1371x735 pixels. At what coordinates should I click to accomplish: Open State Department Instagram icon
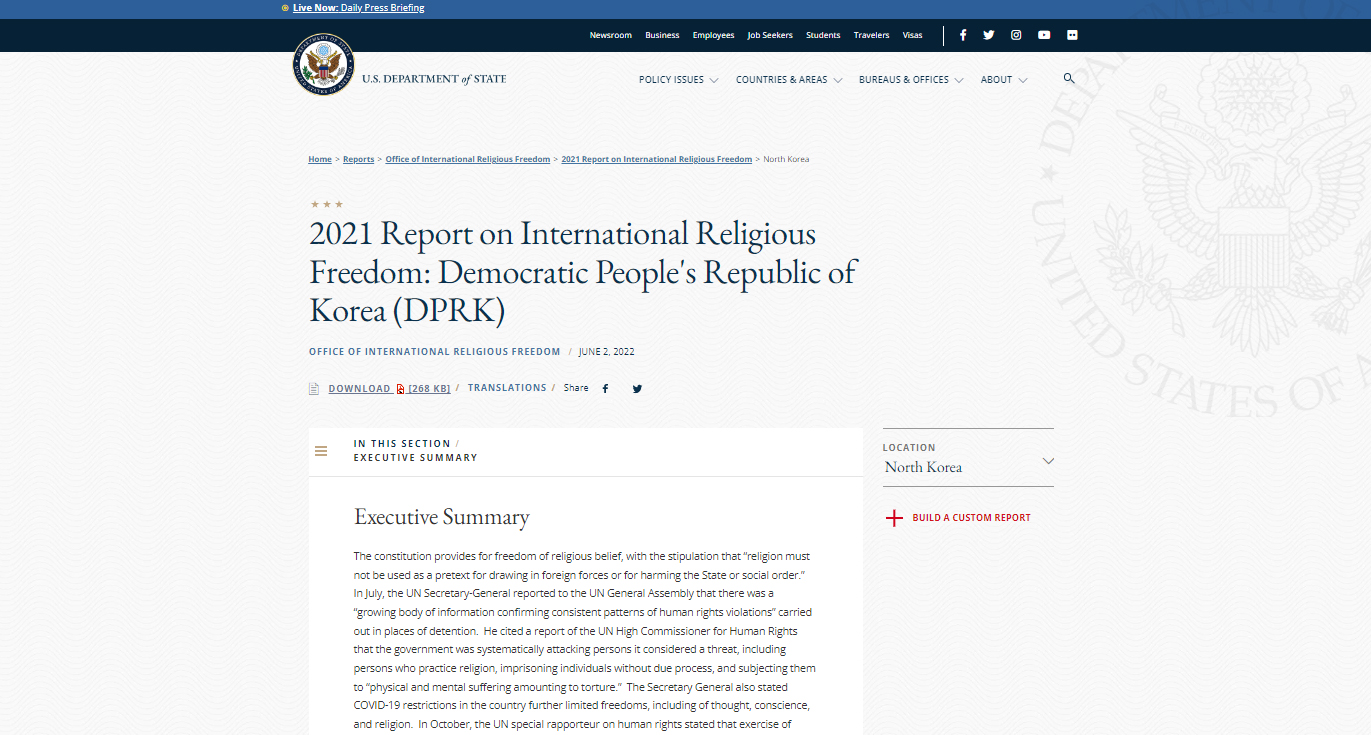(1016, 35)
